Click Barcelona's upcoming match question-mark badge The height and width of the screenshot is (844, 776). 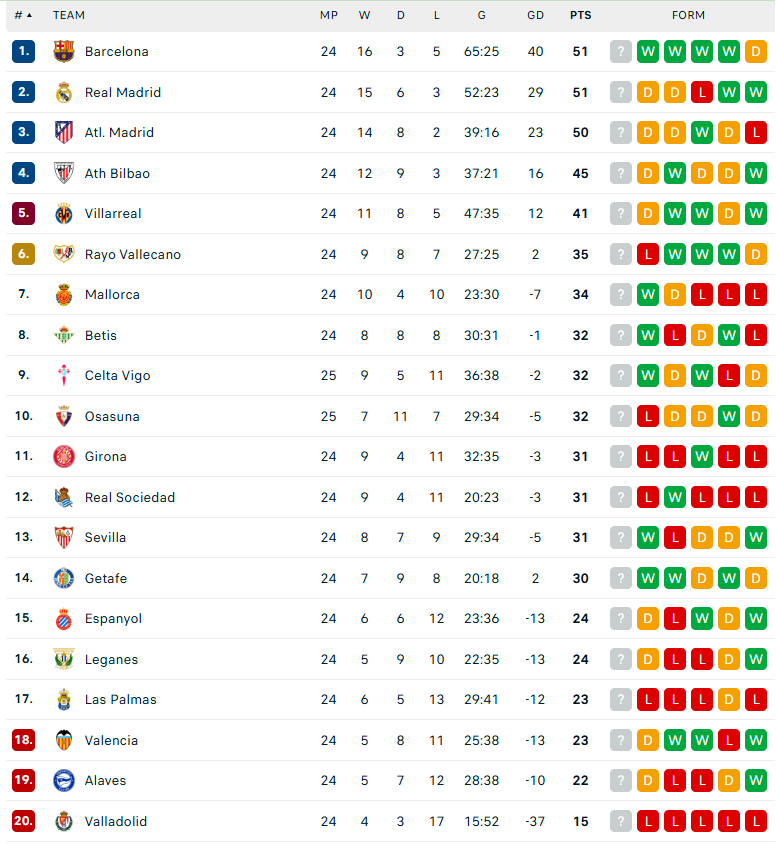click(x=620, y=52)
